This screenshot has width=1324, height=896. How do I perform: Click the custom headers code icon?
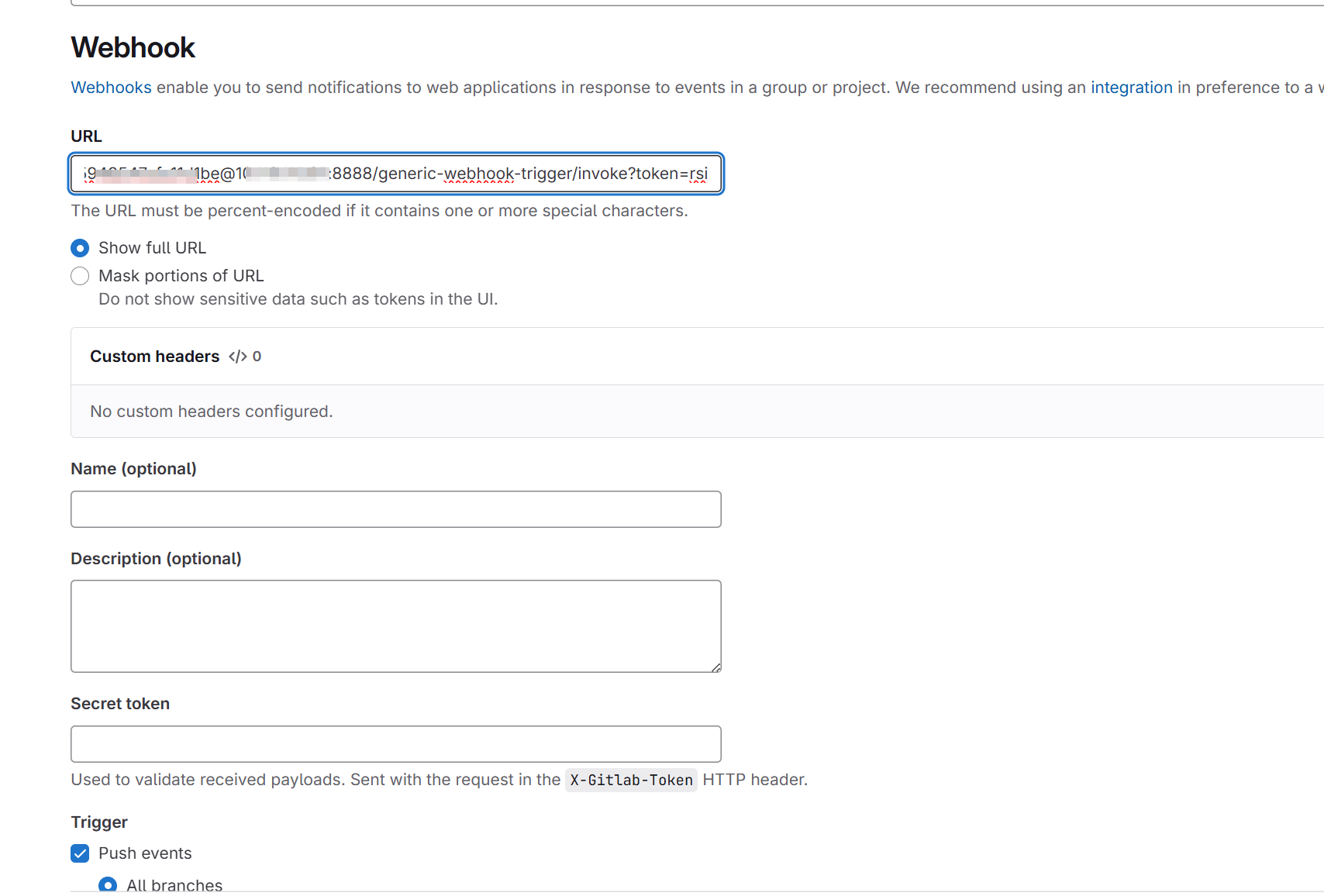coord(237,357)
